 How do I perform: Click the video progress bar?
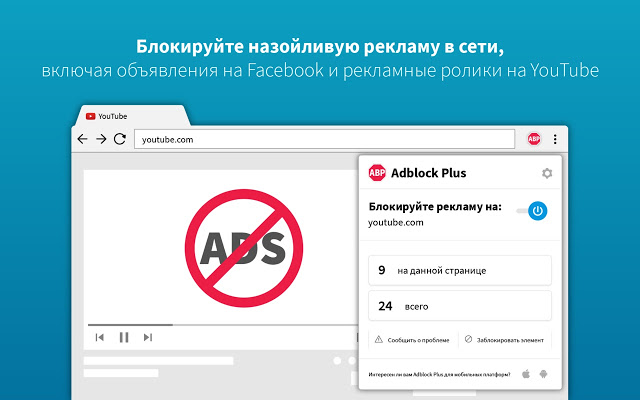[222, 325]
